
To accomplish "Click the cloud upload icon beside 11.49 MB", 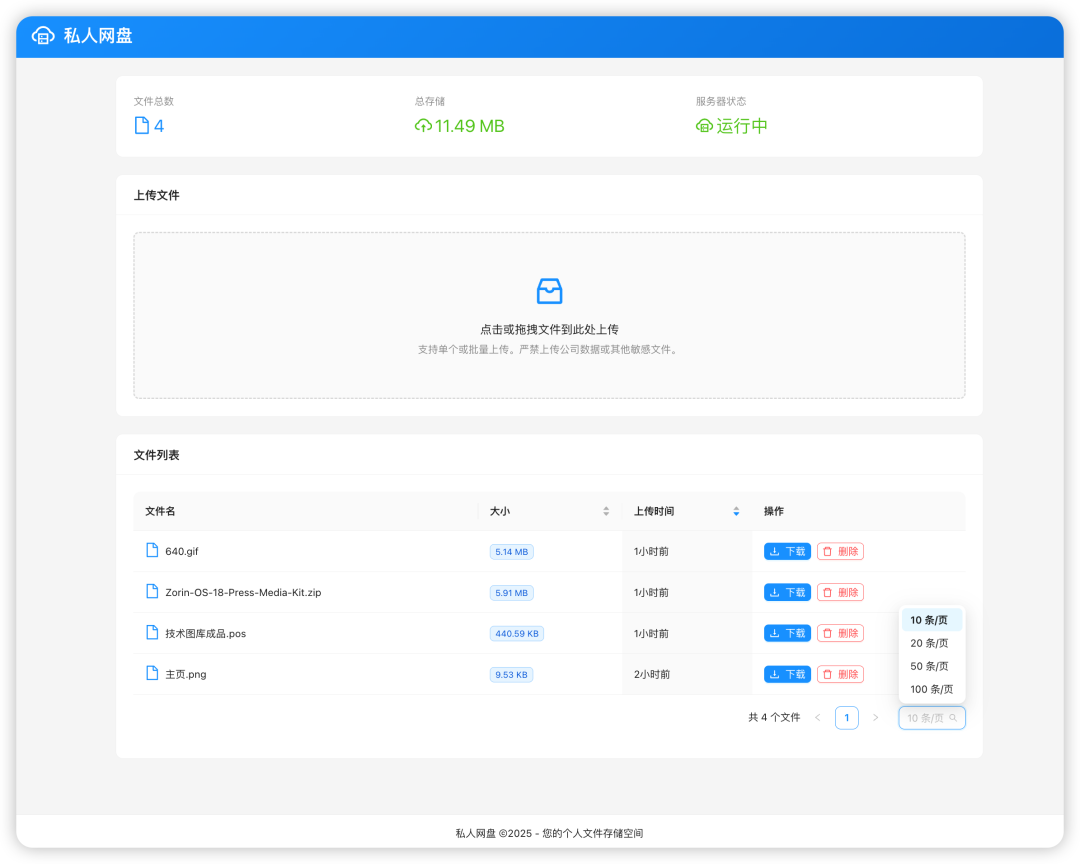I will click(x=423, y=126).
